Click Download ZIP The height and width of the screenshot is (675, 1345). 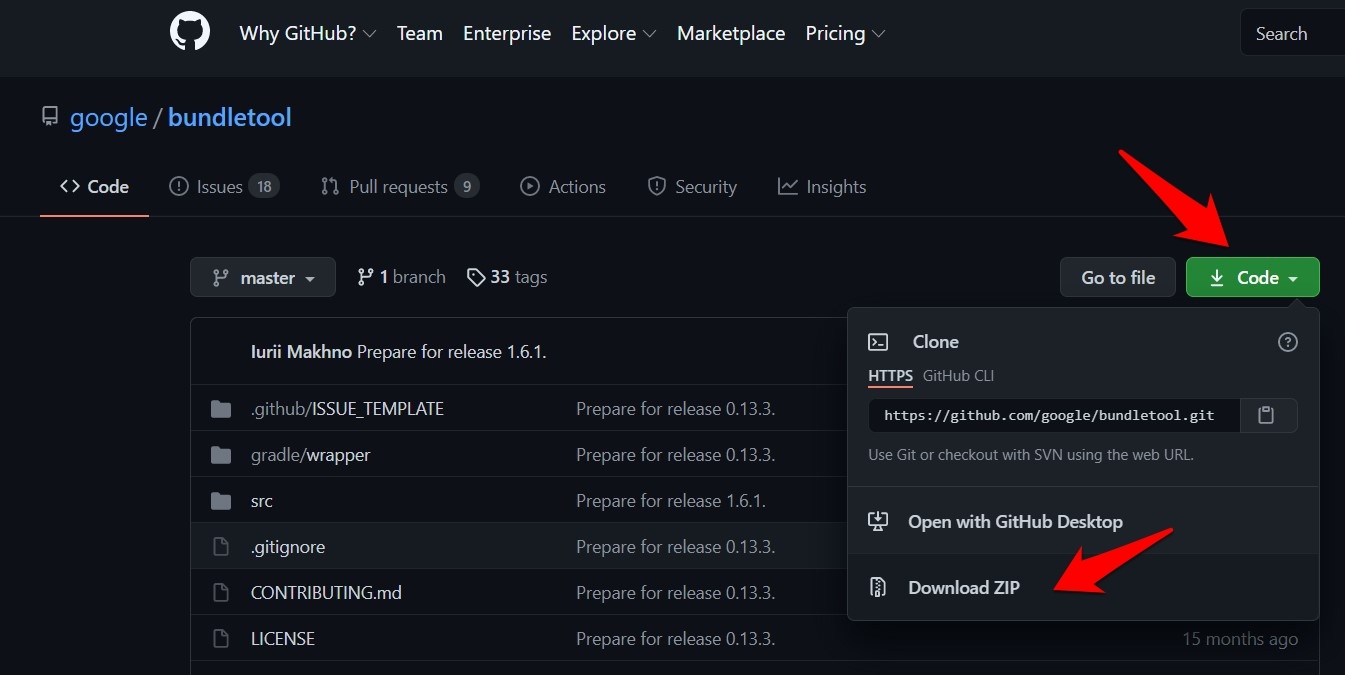click(1083, 587)
